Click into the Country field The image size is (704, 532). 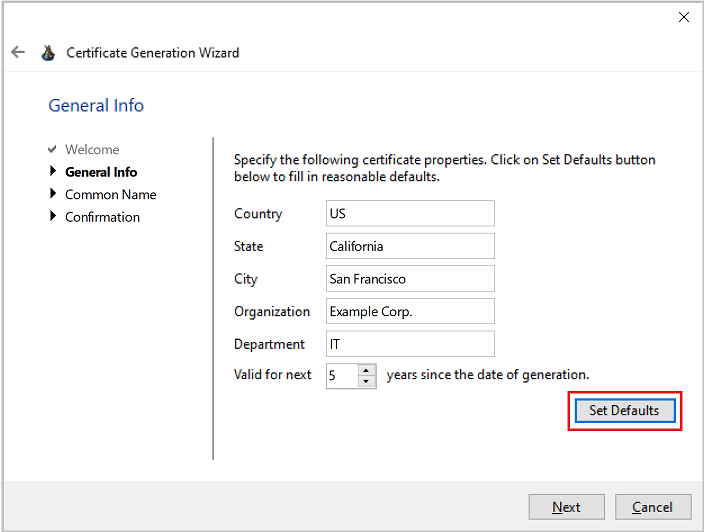click(x=410, y=213)
